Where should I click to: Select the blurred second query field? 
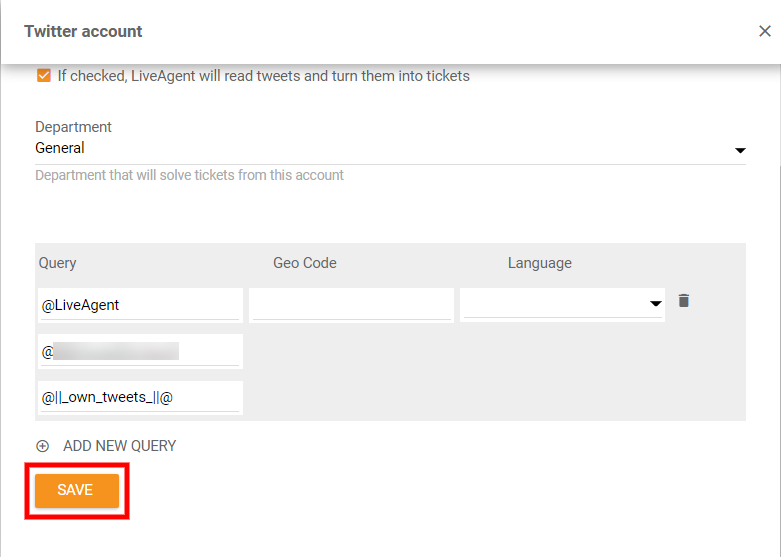139,351
